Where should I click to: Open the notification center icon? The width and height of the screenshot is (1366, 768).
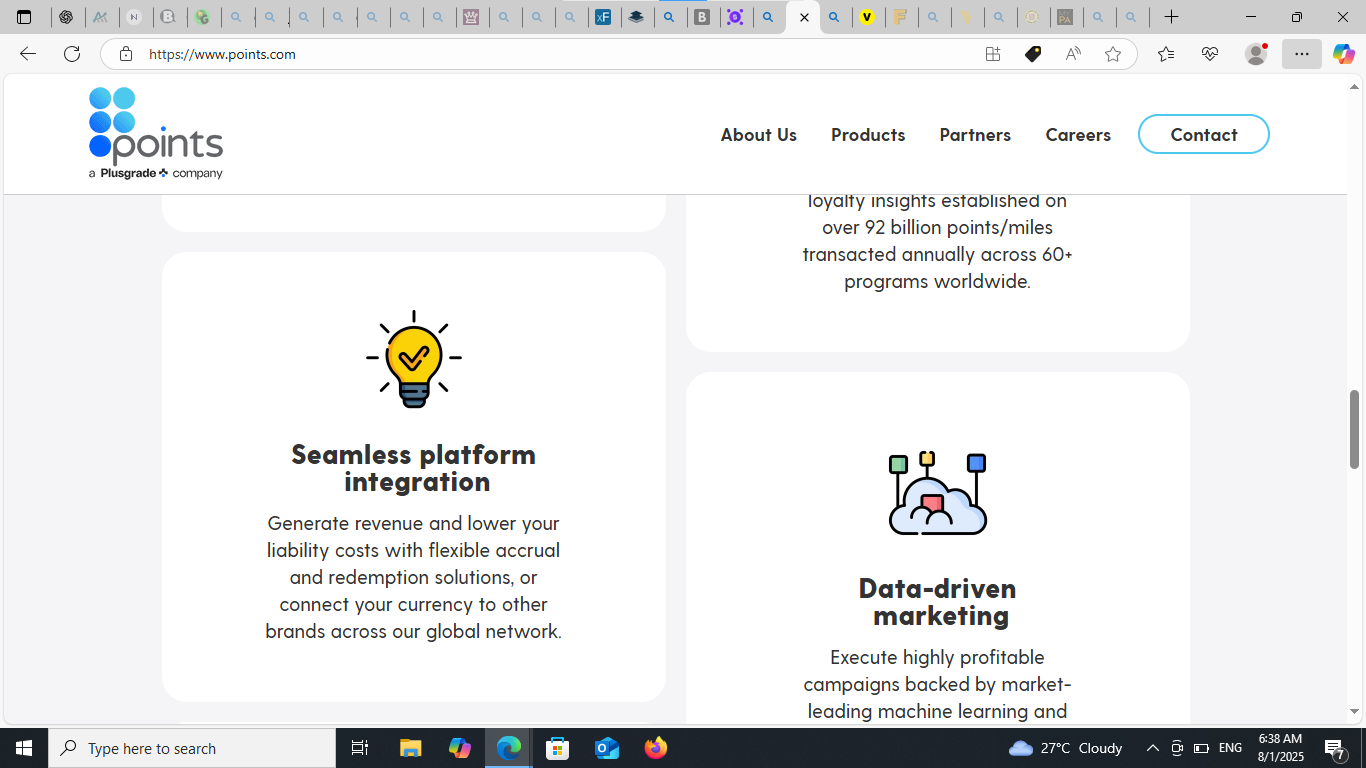point(1335,748)
